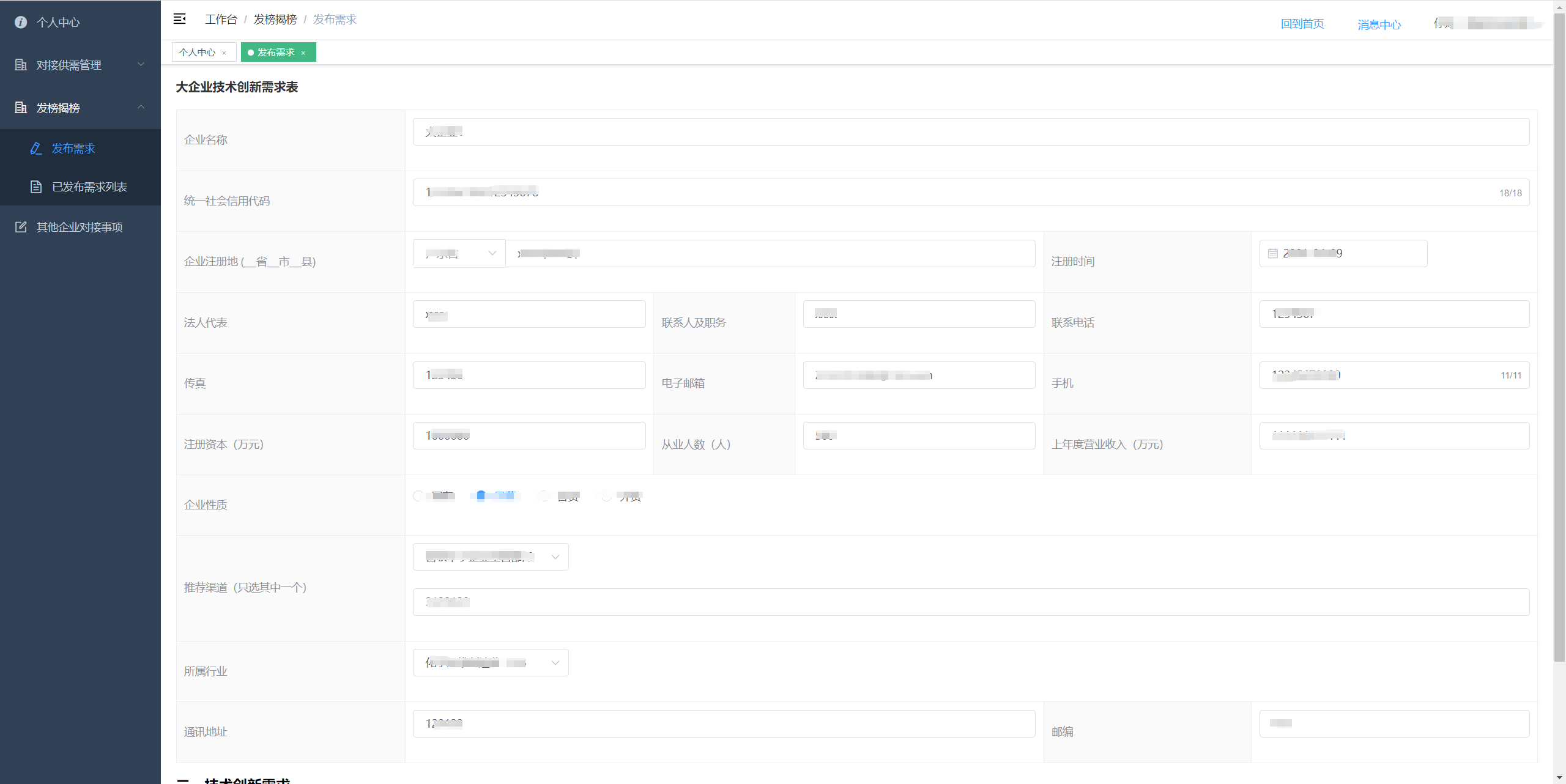Open the 所属行业 dropdown

[x=491, y=662]
